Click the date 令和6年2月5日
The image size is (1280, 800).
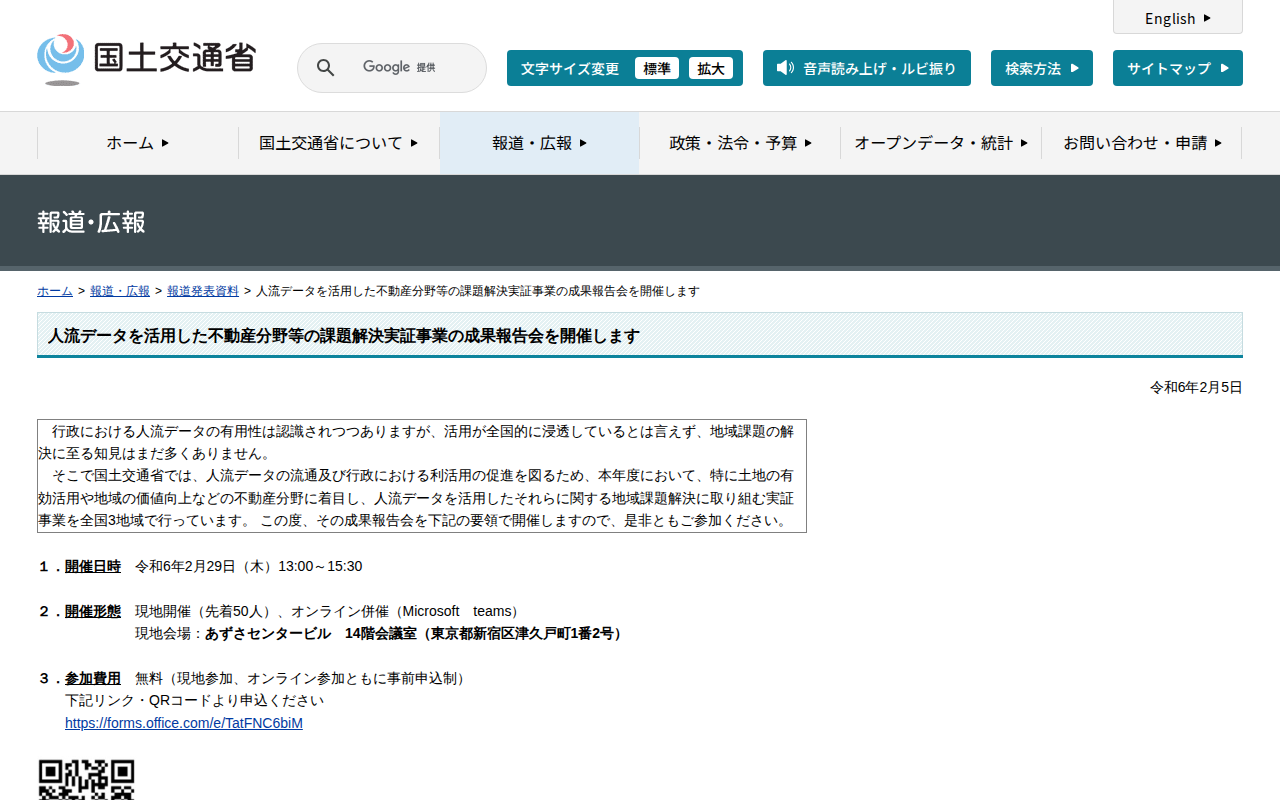click(x=1196, y=387)
